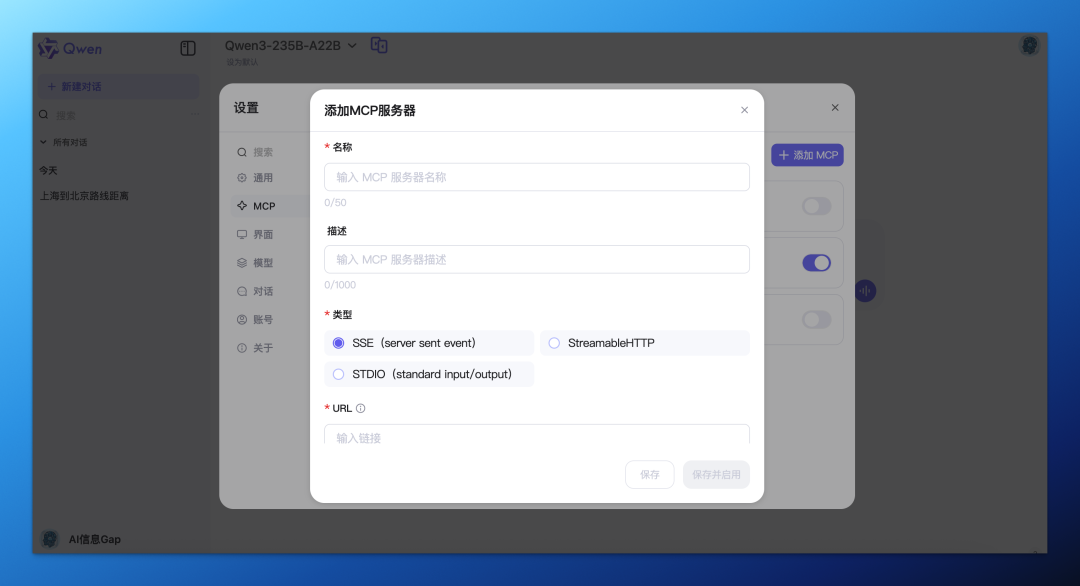1080x586 pixels.
Task: Click the 界面 monitor icon
Action: click(x=242, y=234)
